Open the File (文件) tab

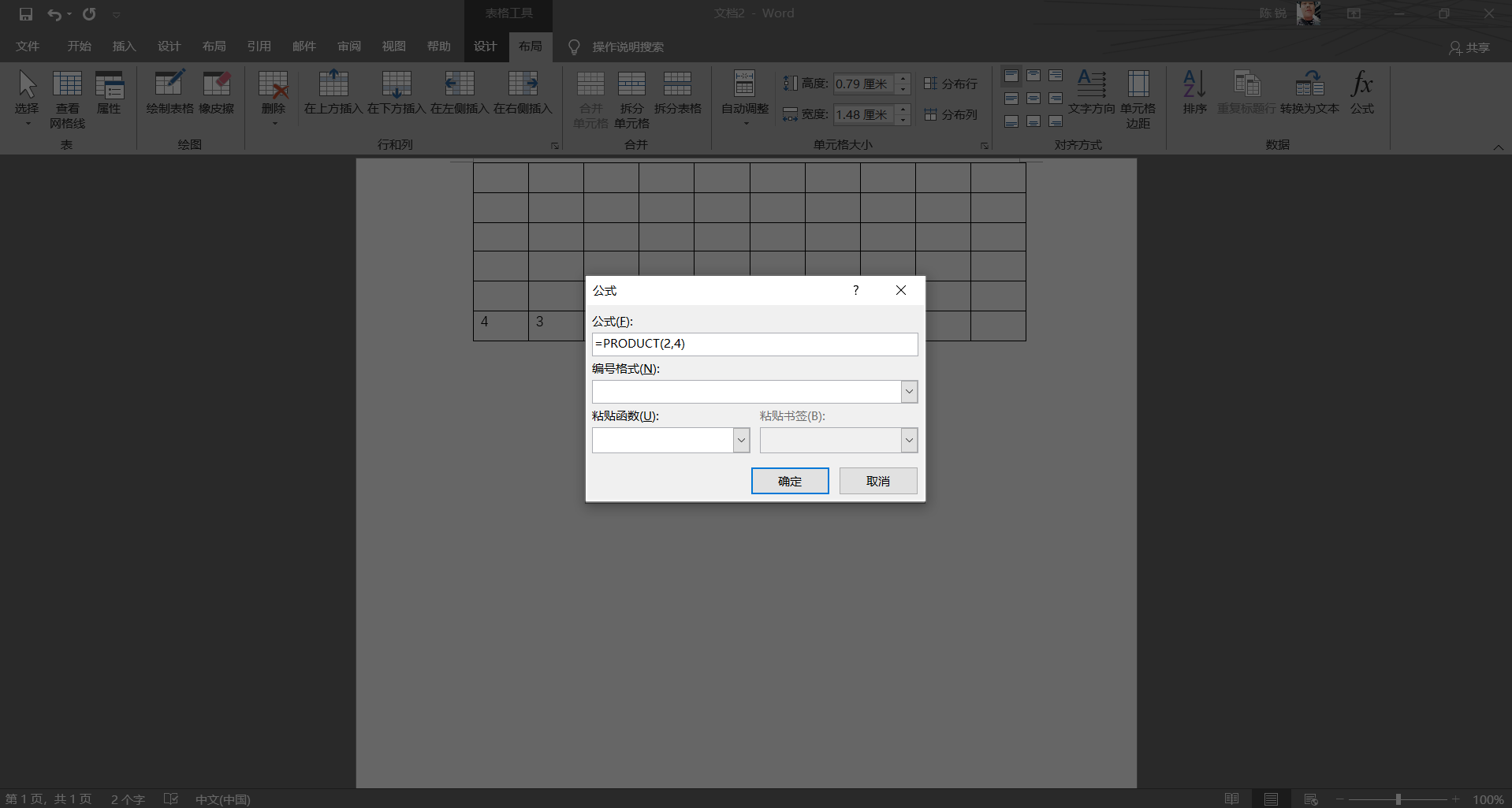click(28, 47)
